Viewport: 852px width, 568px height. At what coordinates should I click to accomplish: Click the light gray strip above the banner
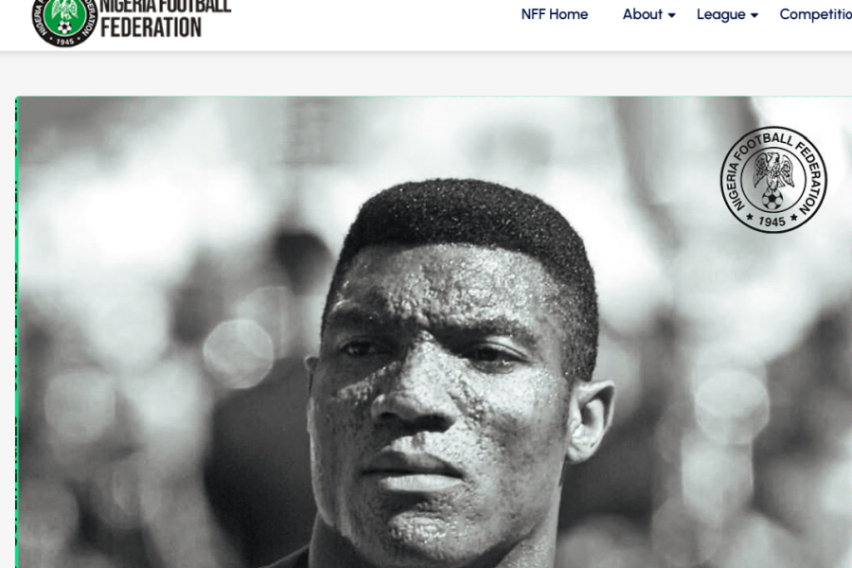pyautogui.click(x=426, y=74)
